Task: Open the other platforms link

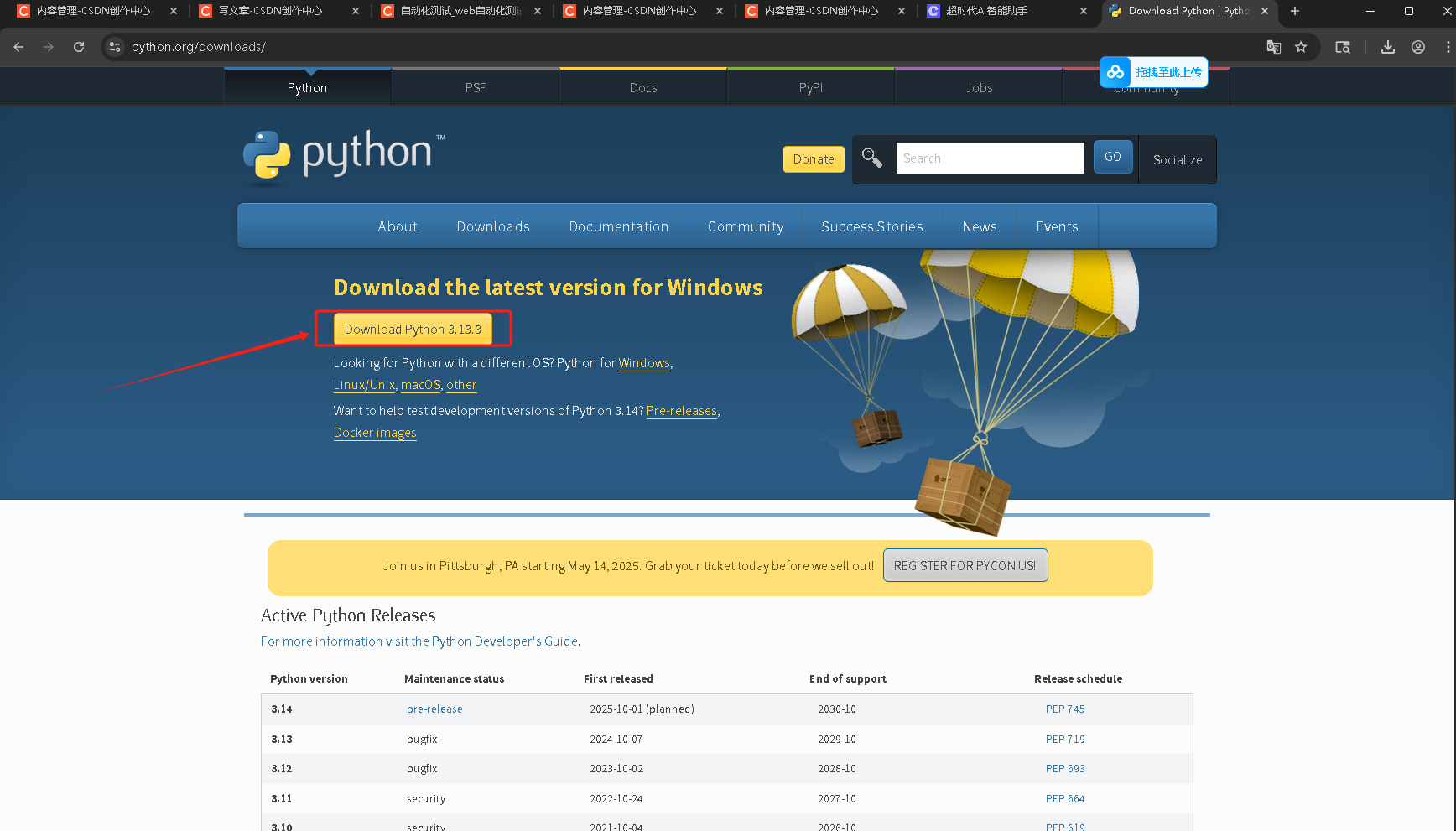Action: tap(461, 385)
